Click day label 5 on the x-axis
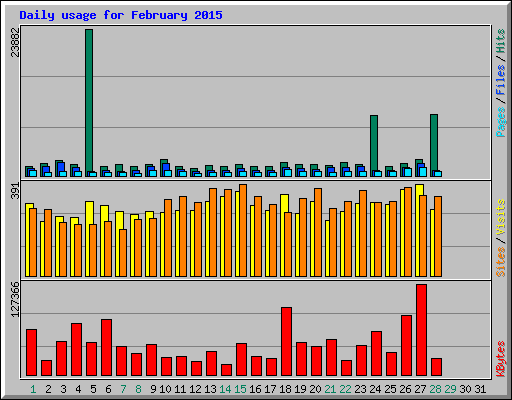 click(x=93, y=389)
